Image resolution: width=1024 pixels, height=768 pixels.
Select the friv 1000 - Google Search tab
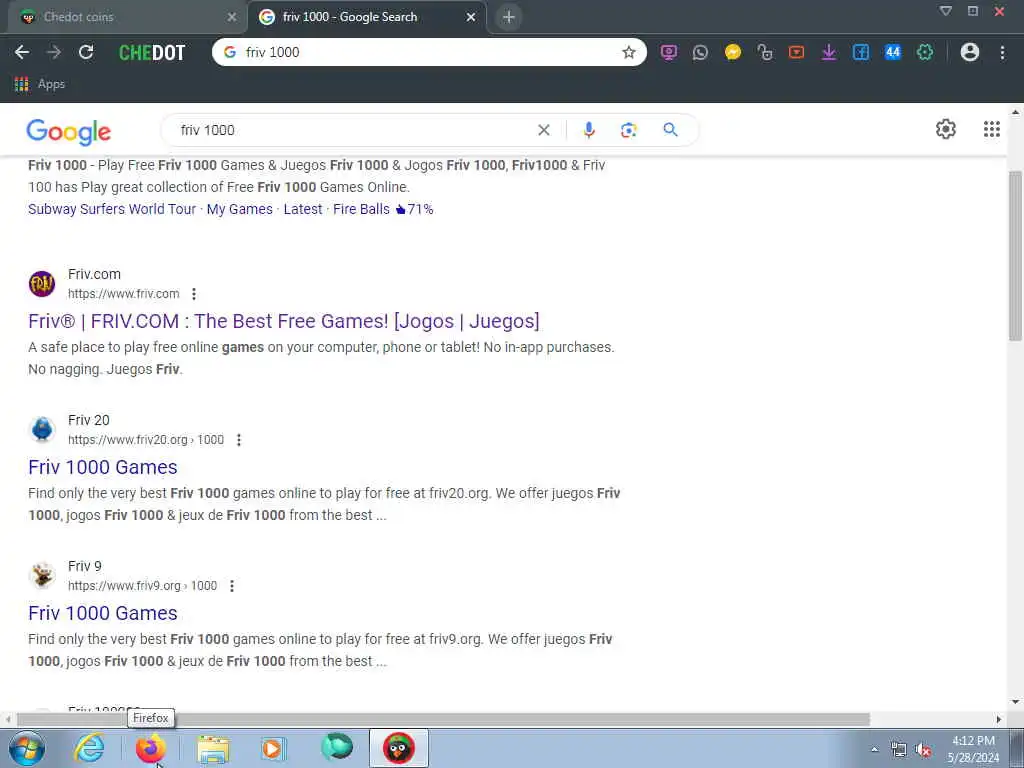(366, 17)
